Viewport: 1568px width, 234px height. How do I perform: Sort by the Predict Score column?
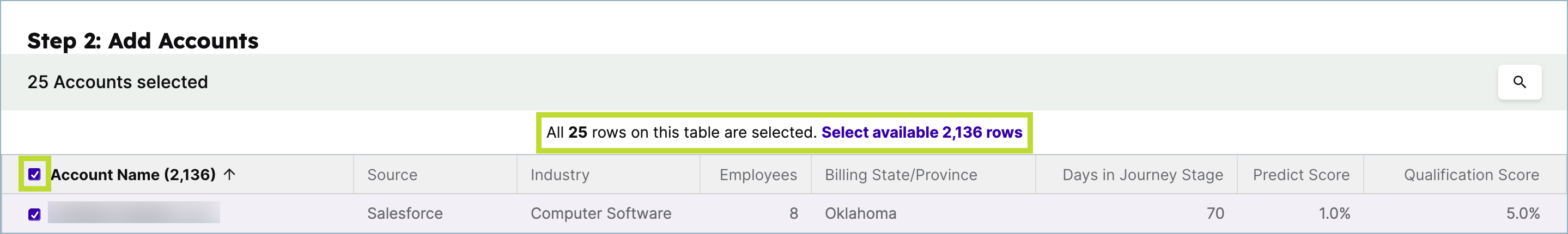1301,175
